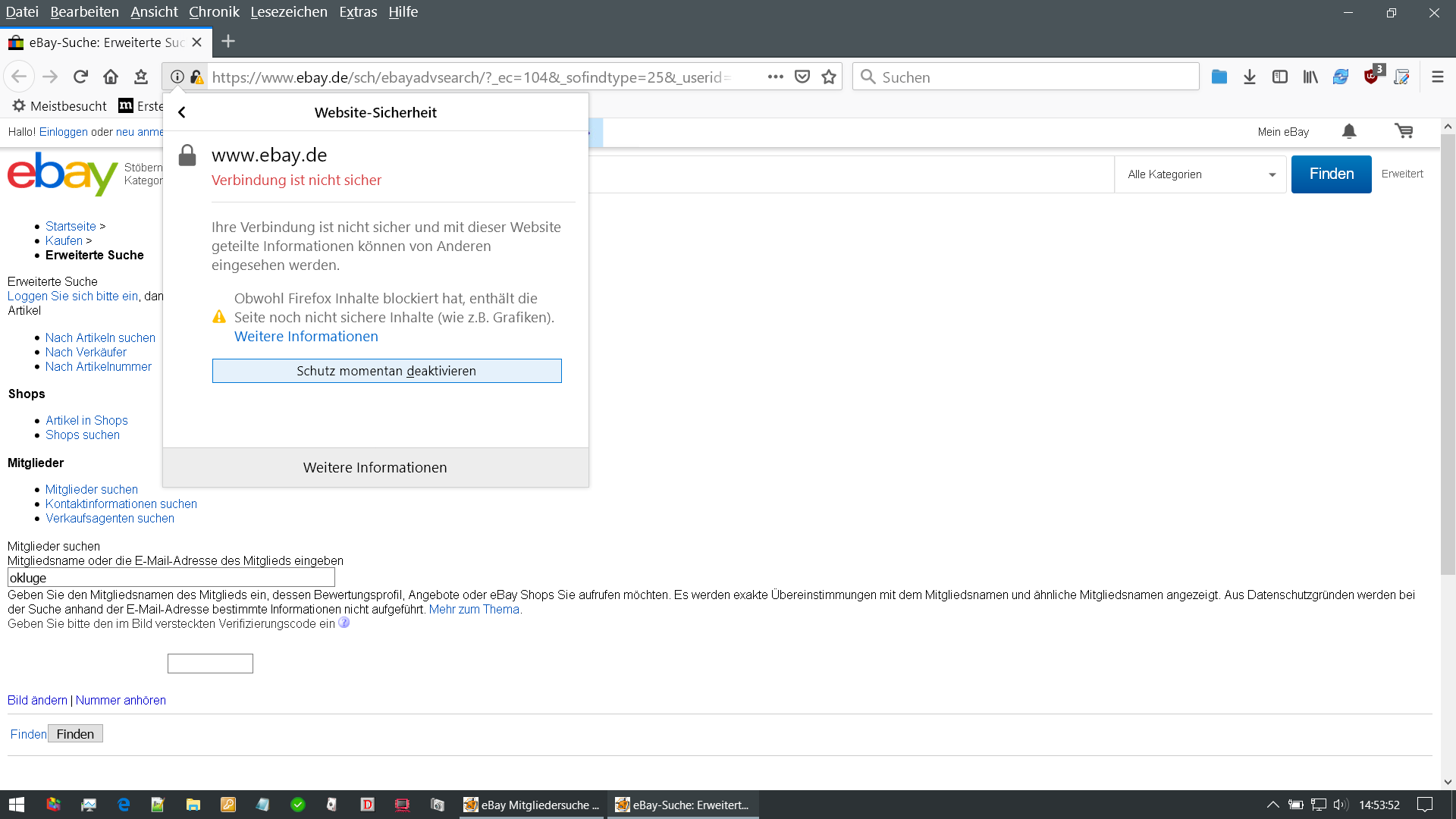Open the site information icon in address bar

tap(177, 77)
